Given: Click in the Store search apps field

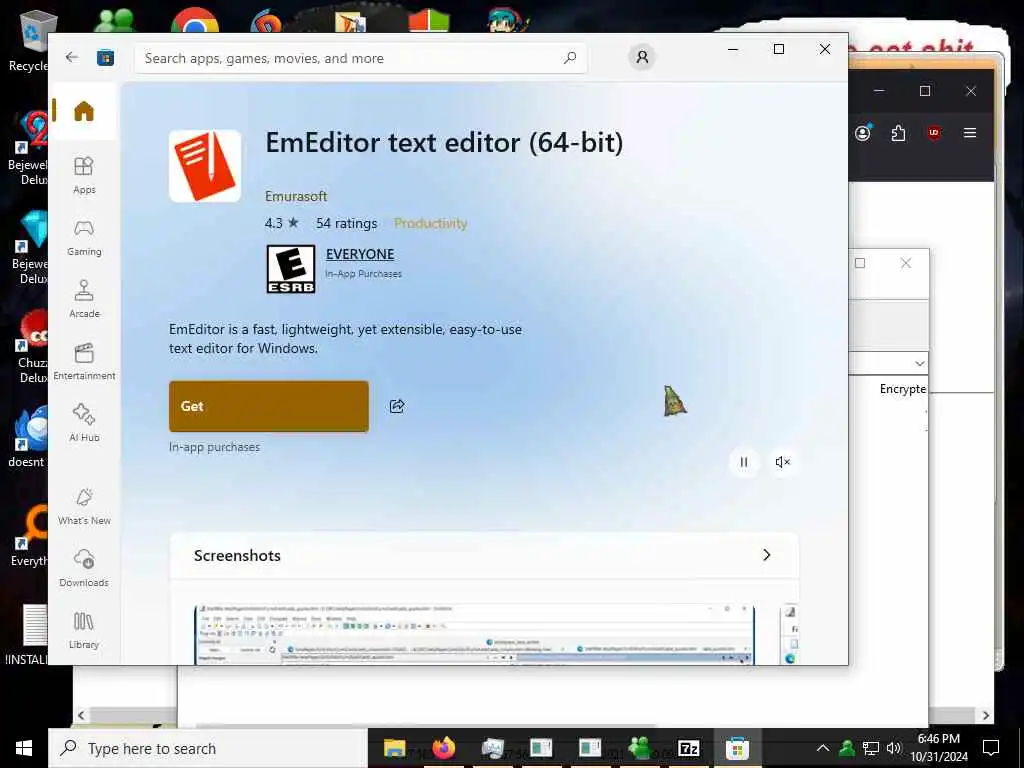Looking at the screenshot, I should pos(360,58).
